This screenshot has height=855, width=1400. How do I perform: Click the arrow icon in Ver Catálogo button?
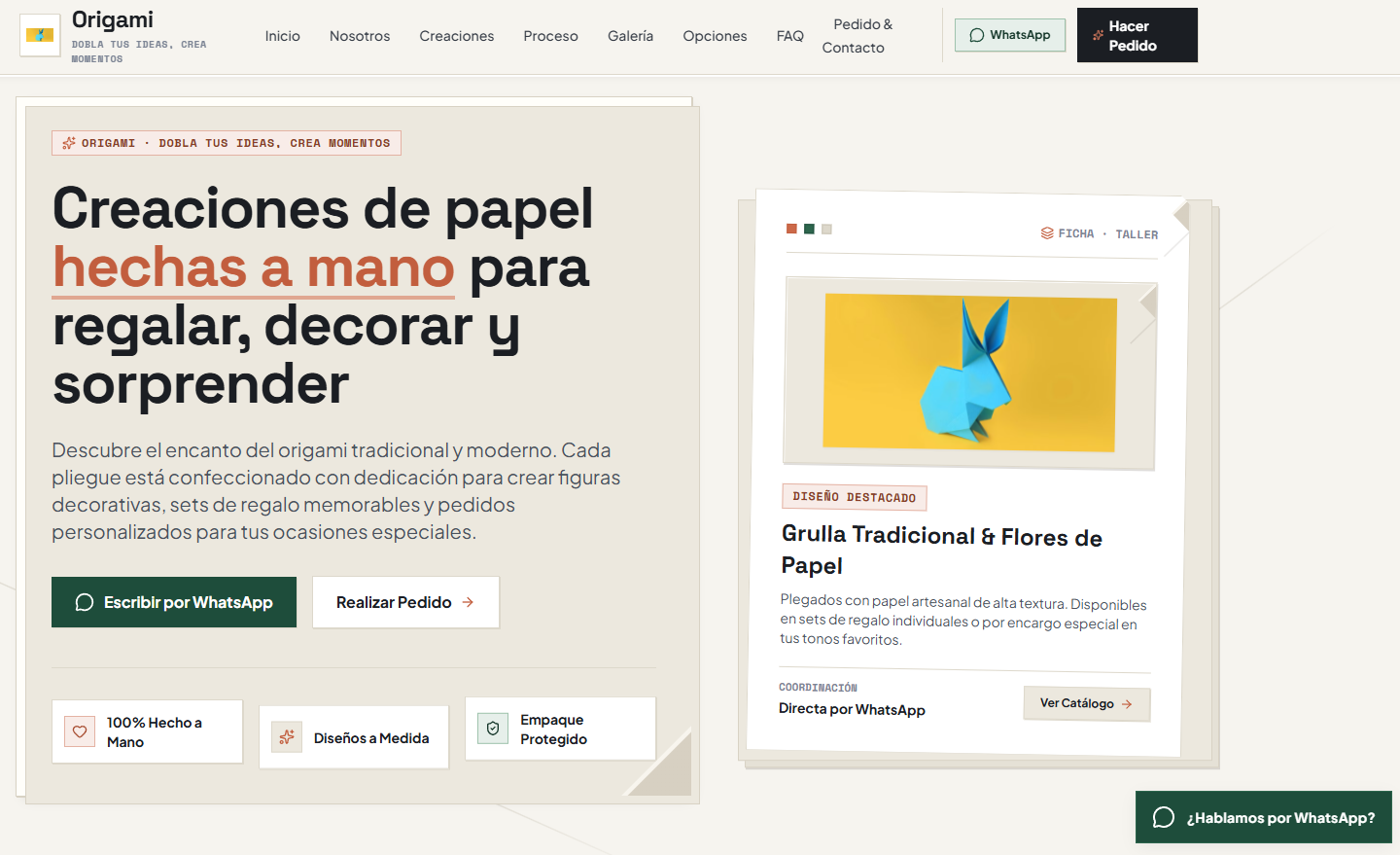tap(1127, 704)
